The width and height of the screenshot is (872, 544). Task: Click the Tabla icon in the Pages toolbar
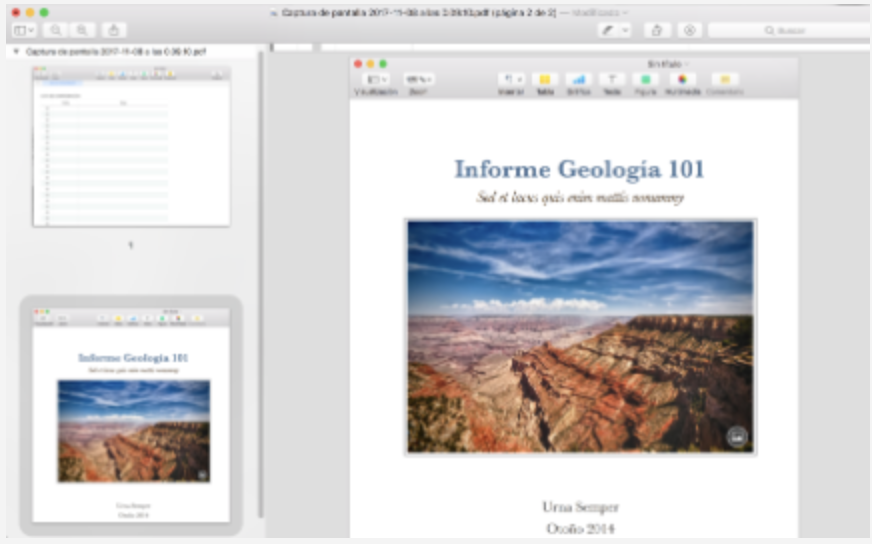tap(545, 80)
